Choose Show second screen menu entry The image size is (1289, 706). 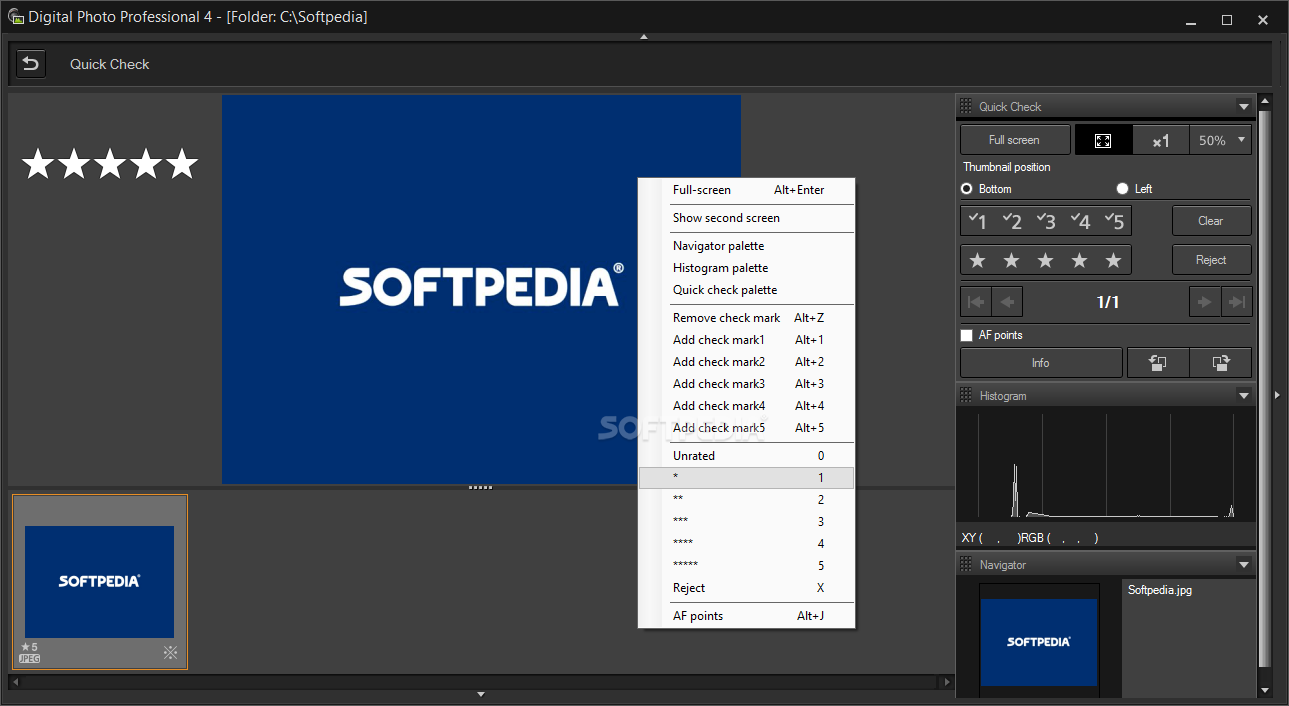[x=747, y=218]
